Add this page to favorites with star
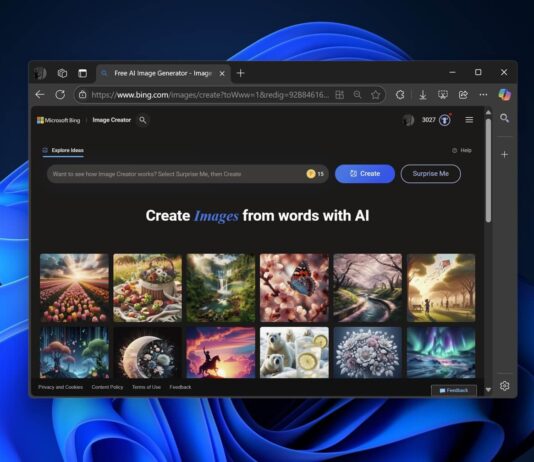Screen dimensions: 534x462 pos(376,95)
